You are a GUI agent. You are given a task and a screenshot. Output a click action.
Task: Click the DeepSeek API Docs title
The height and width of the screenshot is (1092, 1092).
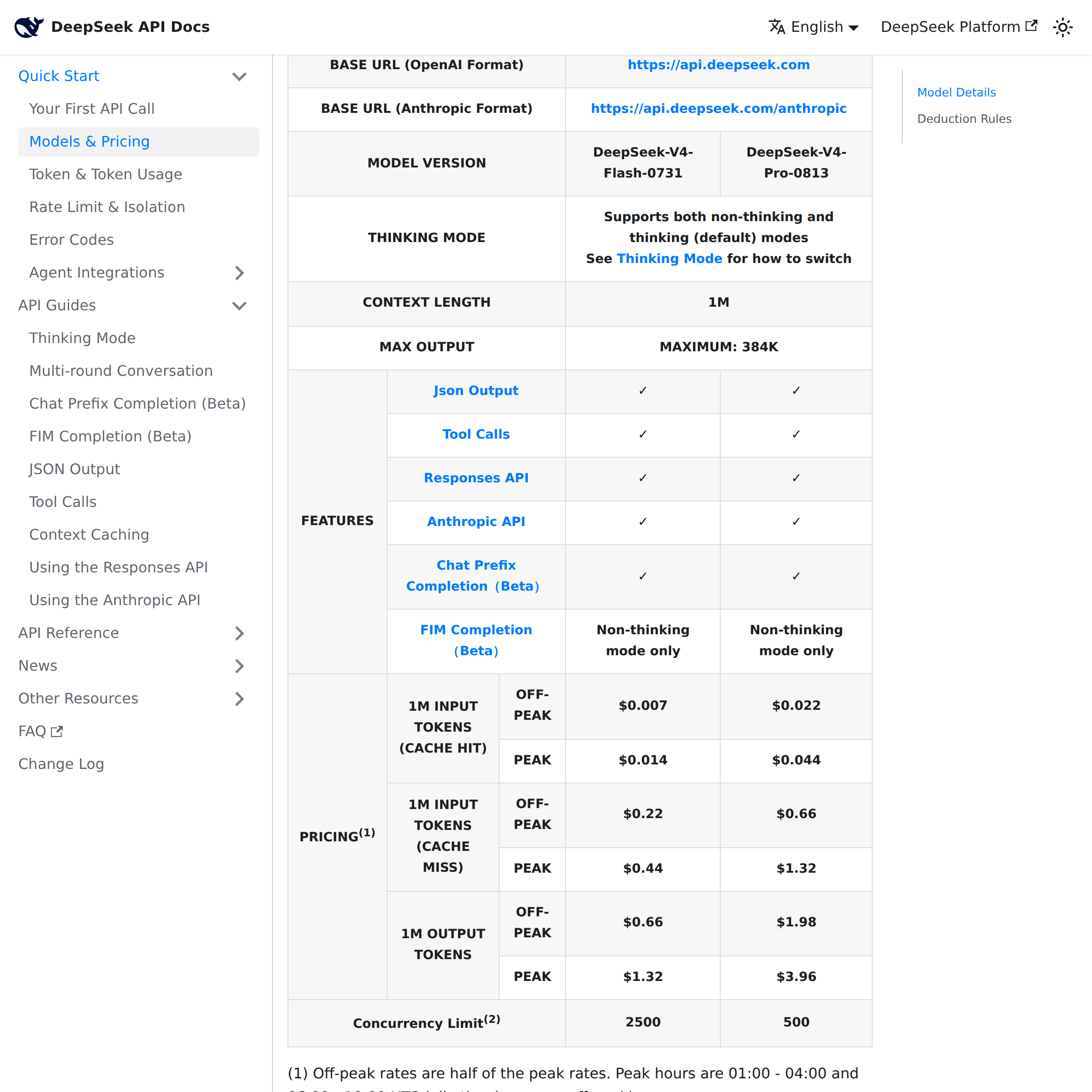click(130, 26)
